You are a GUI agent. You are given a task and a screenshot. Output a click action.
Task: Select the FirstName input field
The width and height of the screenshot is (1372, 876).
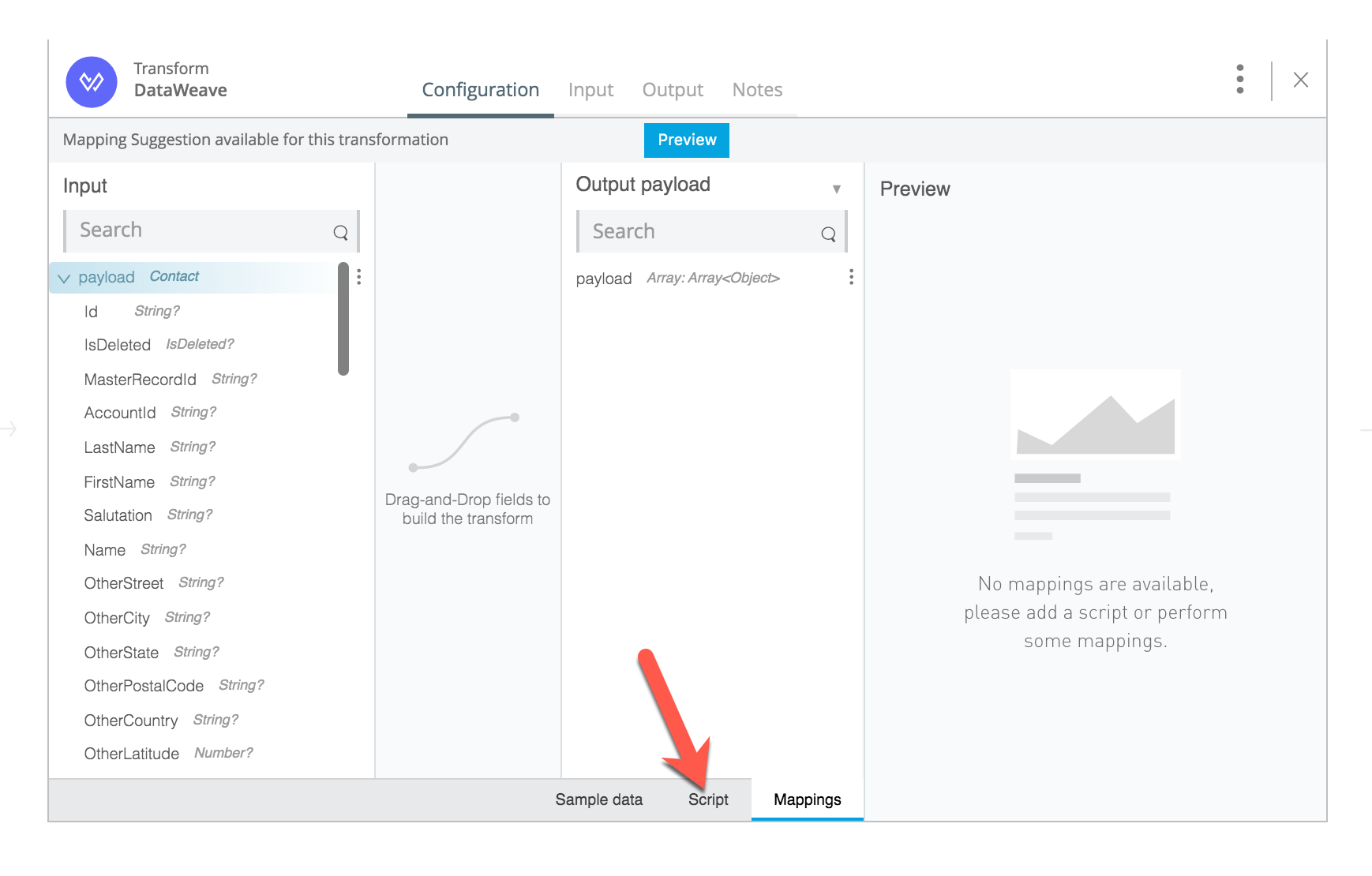pos(149,482)
